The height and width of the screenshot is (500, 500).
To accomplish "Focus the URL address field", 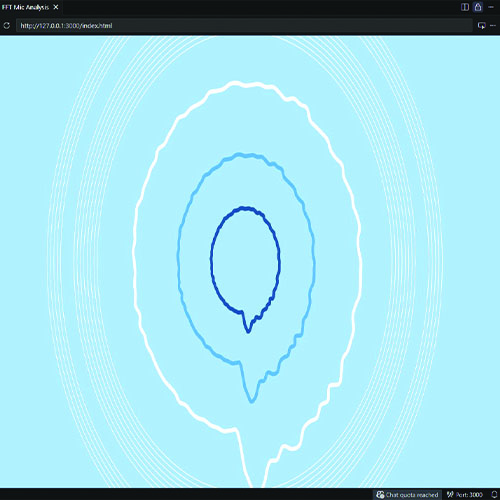I will coord(244,26).
